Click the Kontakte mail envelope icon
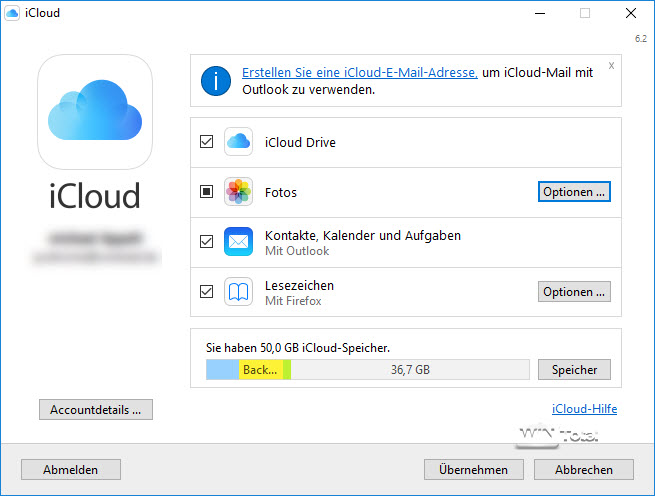Viewport: 655px width, 496px height. [238, 242]
